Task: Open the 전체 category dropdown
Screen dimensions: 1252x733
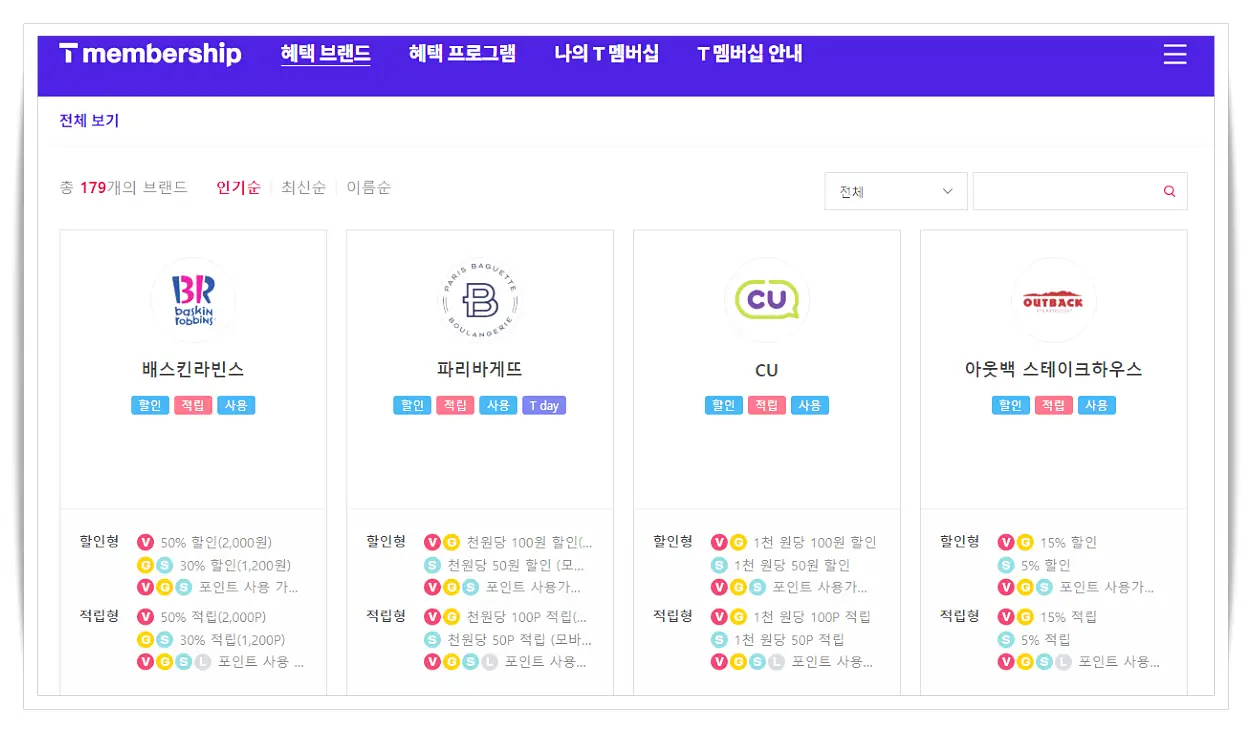Action: click(895, 191)
